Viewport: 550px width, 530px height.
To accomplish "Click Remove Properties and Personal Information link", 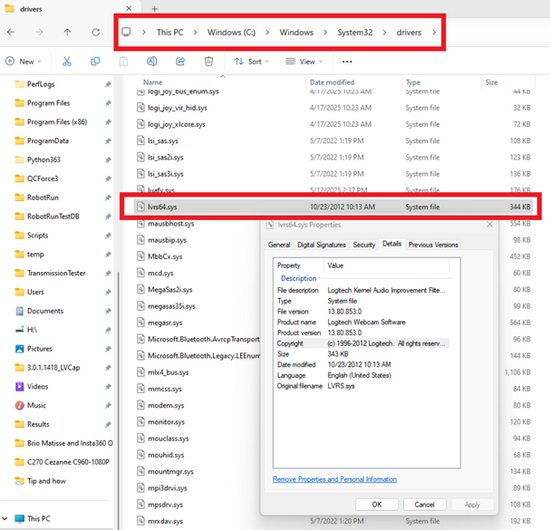I will pos(335,479).
